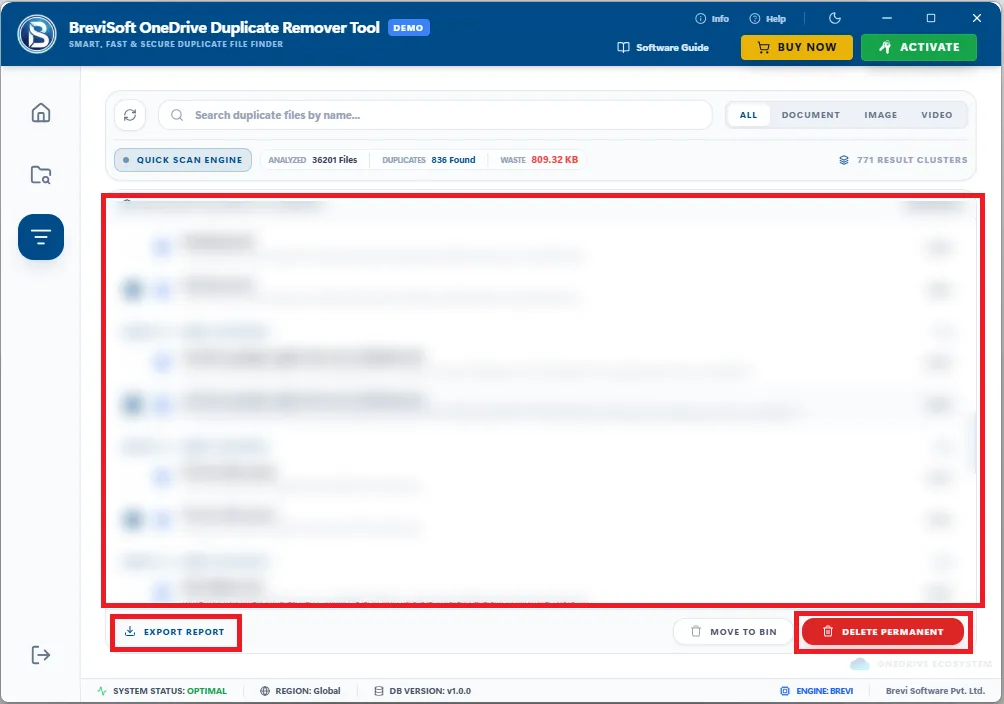This screenshot has width=1004, height=704.
Task: Open the folder scan sidebar icon
Action: click(41, 175)
